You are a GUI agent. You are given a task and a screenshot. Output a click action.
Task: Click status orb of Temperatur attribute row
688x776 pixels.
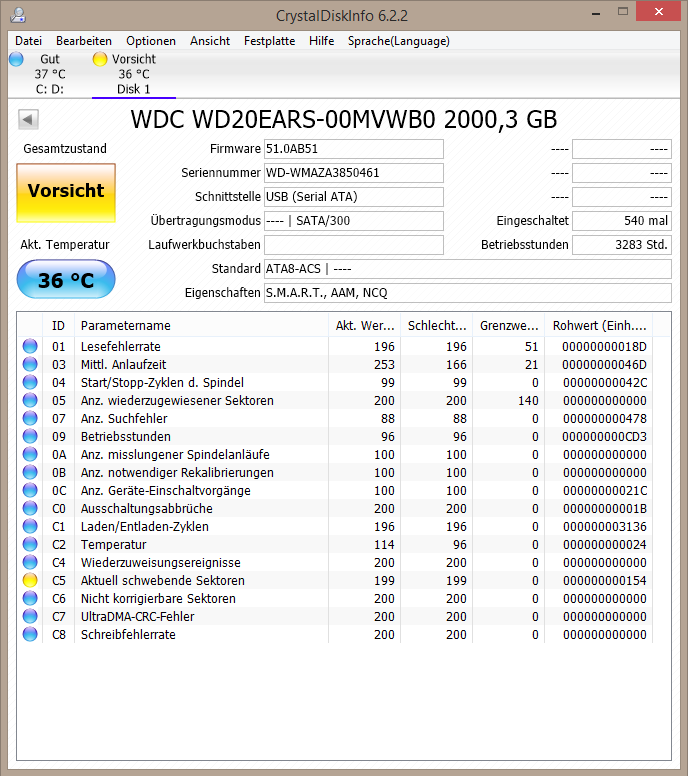tap(30, 544)
